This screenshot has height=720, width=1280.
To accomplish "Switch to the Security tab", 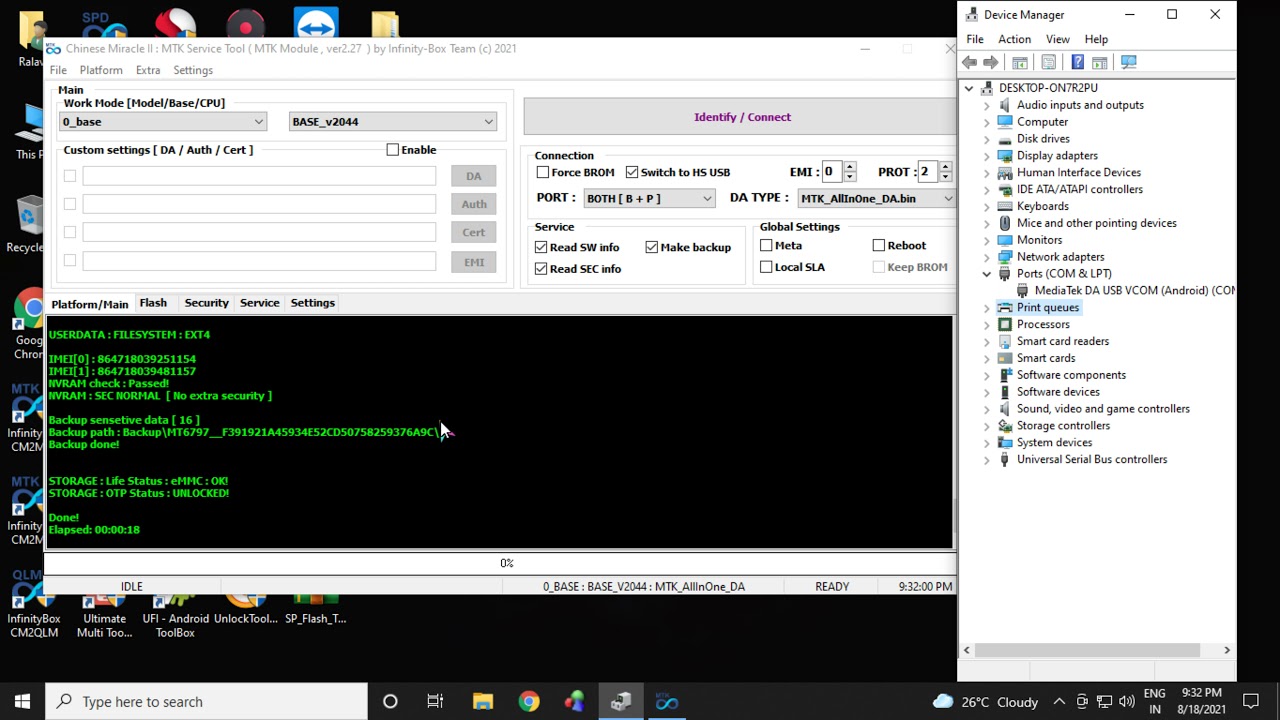I will [x=207, y=303].
